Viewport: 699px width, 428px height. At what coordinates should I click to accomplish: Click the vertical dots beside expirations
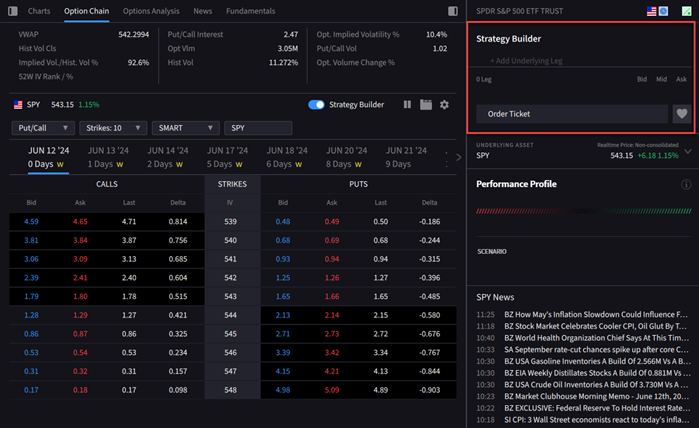(x=446, y=158)
